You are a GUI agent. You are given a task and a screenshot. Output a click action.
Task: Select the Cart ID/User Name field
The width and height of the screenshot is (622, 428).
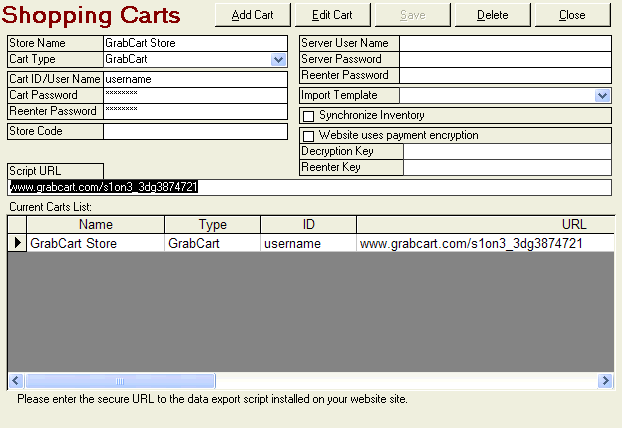195,79
